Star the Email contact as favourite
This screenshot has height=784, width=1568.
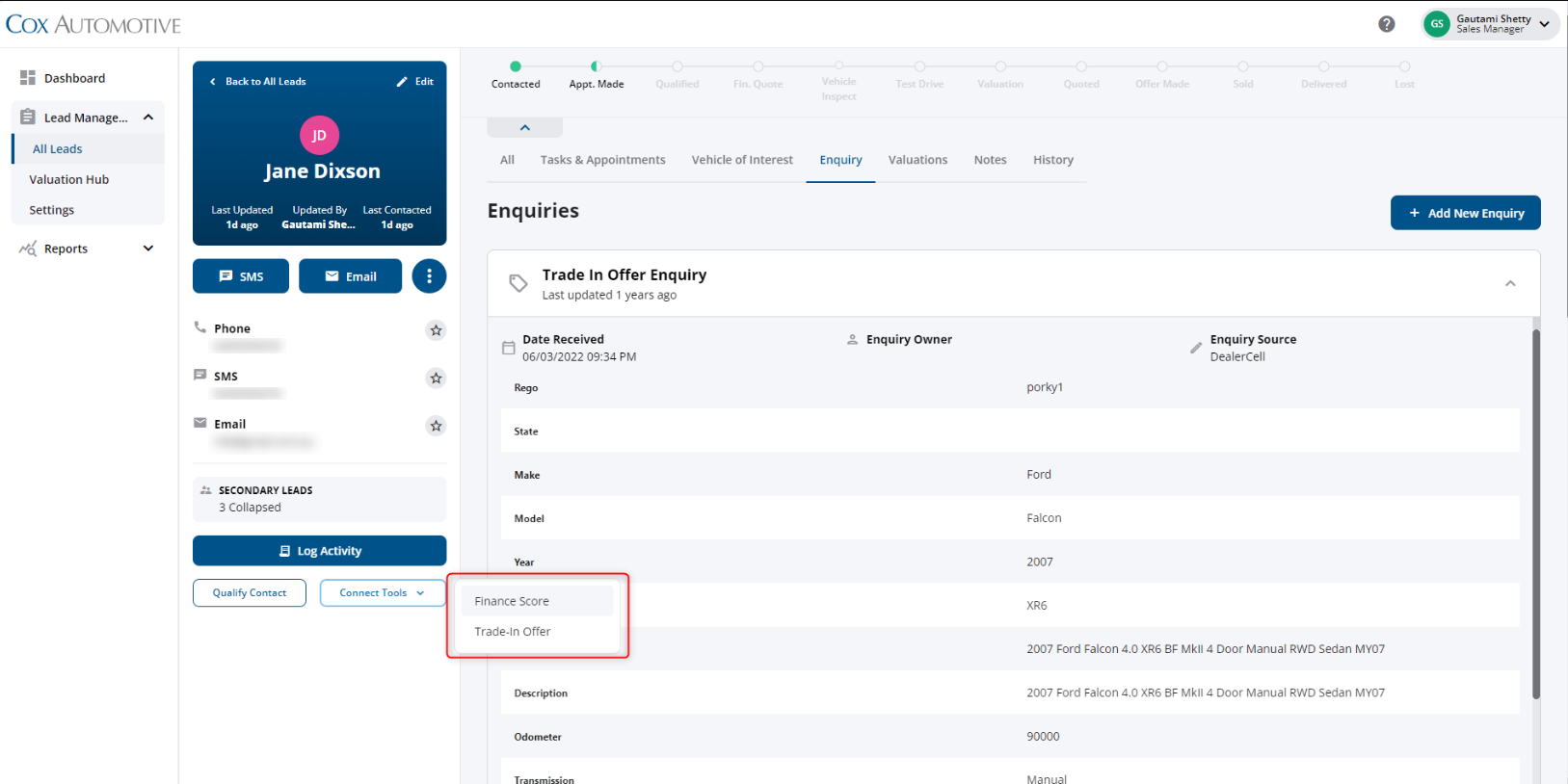(x=436, y=426)
